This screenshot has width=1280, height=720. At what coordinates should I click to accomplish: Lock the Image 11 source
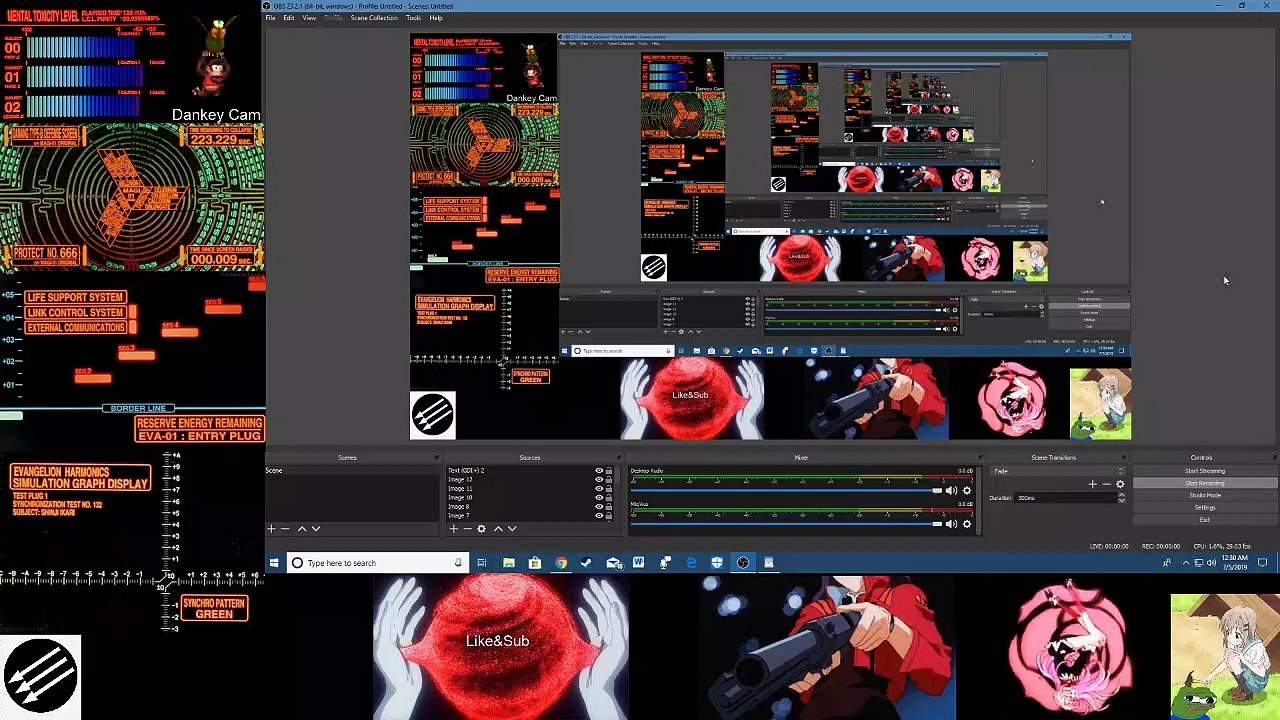coord(608,489)
